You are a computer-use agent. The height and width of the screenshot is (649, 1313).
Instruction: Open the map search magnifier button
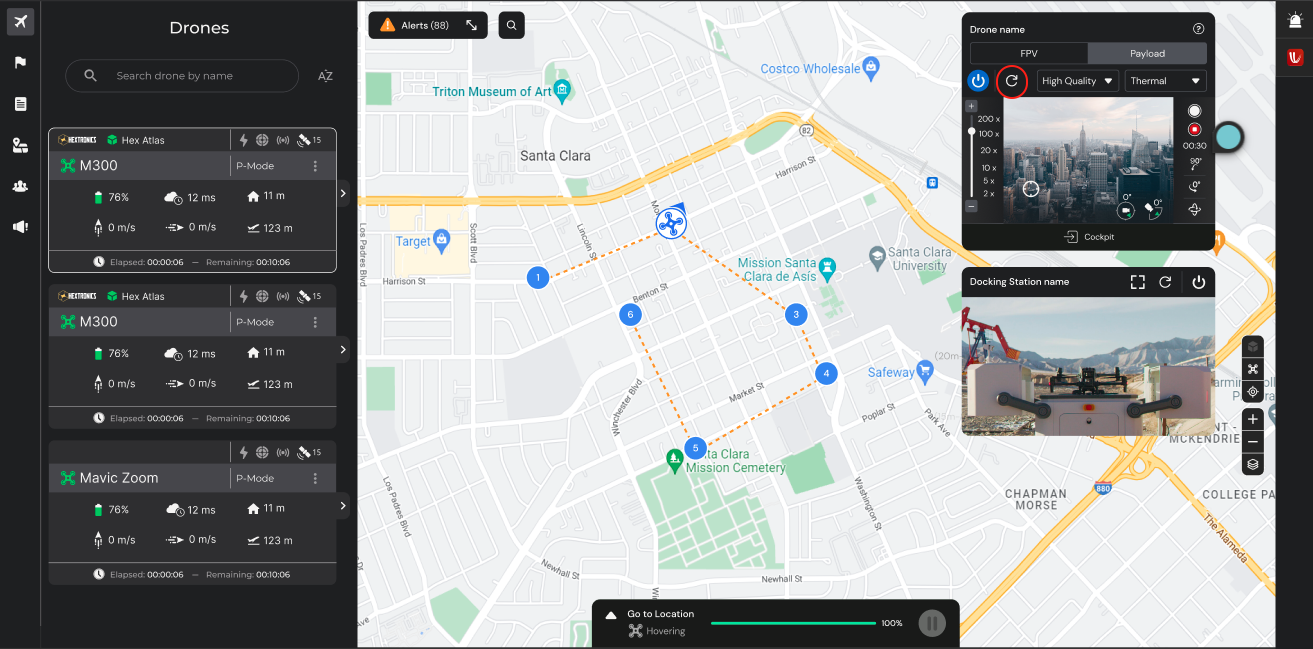pos(511,25)
